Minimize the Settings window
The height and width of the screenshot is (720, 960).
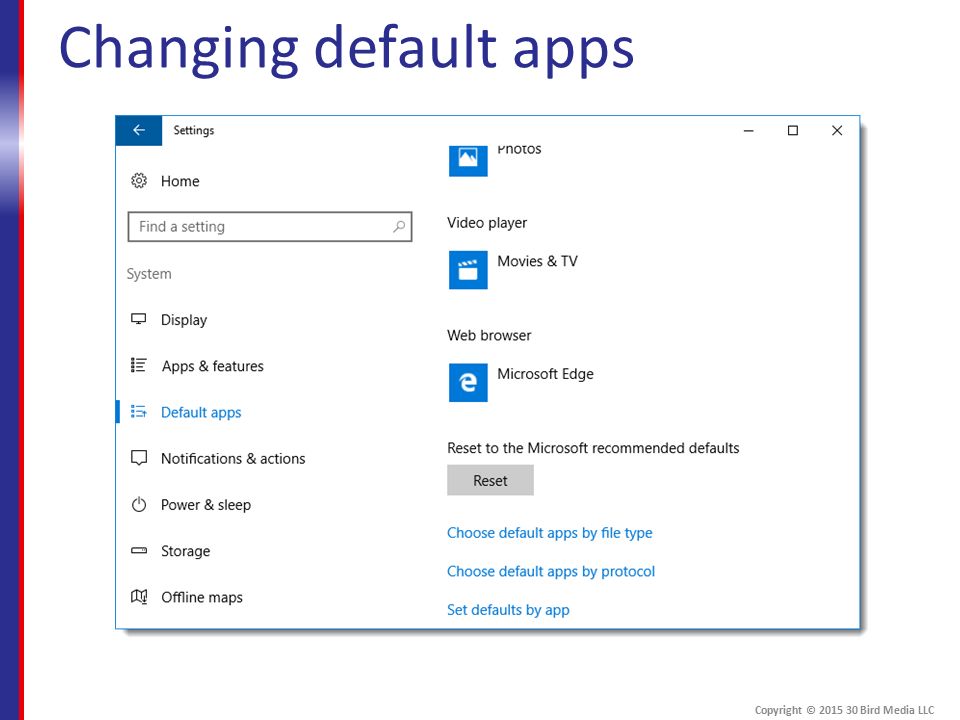coord(748,130)
